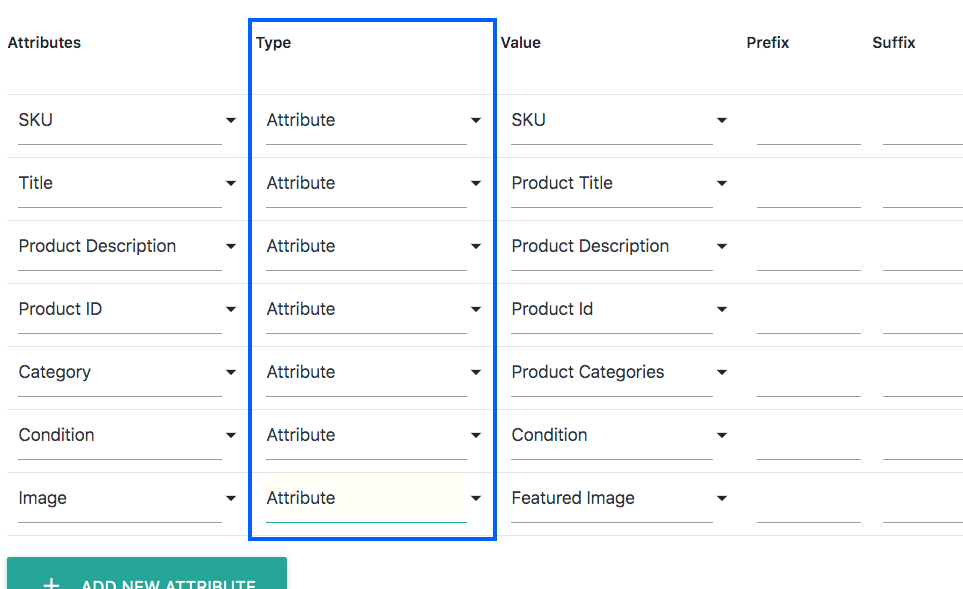Image resolution: width=963 pixels, height=589 pixels.
Task: Open the SKU value dropdown
Action: click(x=619, y=120)
